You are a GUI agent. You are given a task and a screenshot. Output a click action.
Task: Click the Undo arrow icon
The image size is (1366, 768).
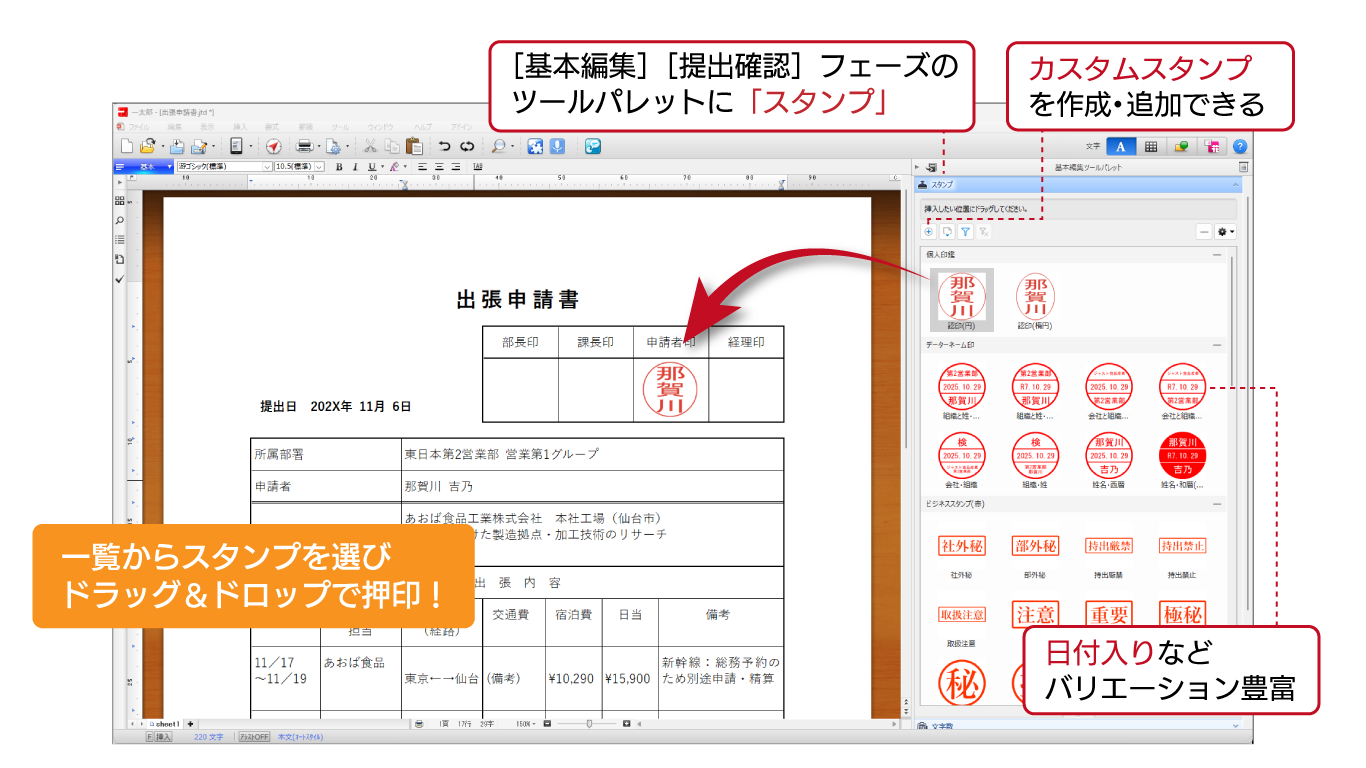(444, 146)
